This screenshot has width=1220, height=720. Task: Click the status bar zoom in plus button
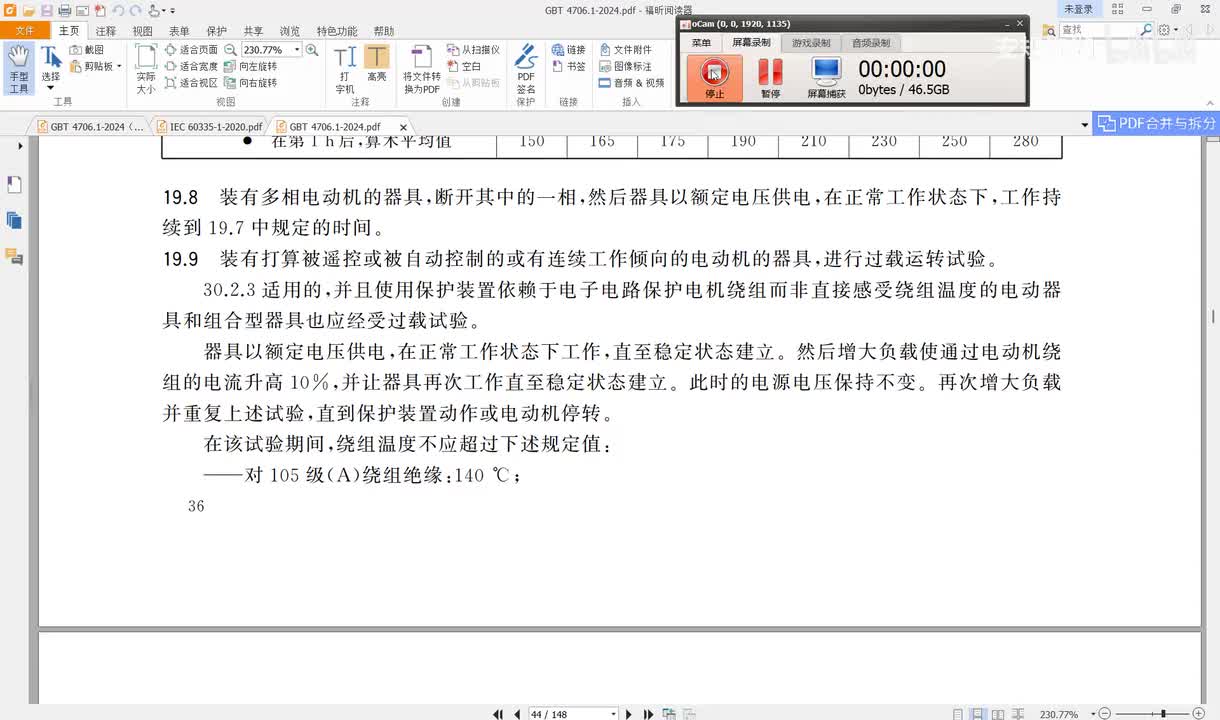pos(1198,714)
